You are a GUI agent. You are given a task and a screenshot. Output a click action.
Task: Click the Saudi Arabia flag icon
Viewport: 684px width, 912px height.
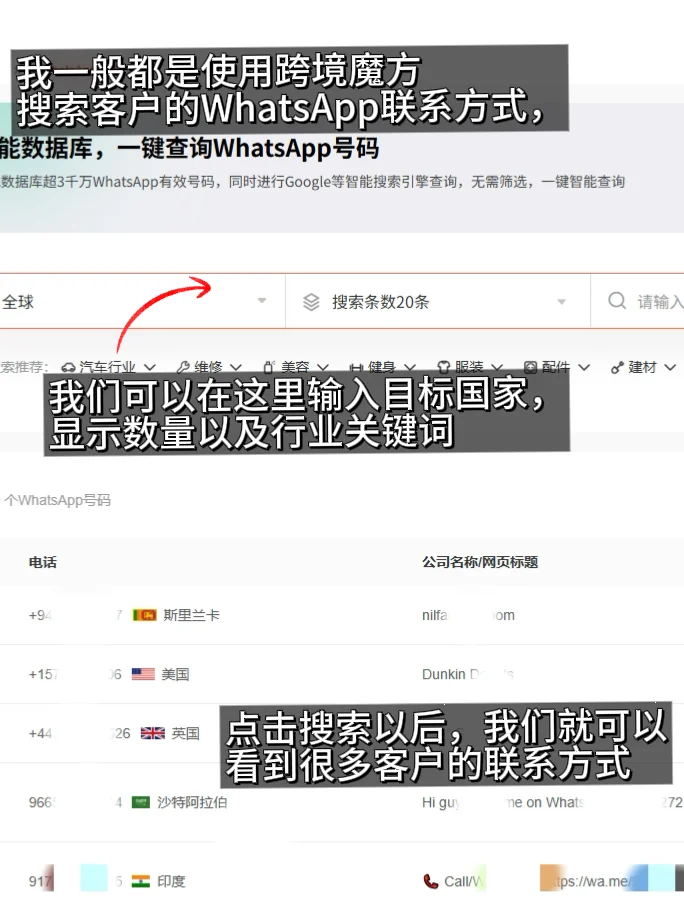141,803
